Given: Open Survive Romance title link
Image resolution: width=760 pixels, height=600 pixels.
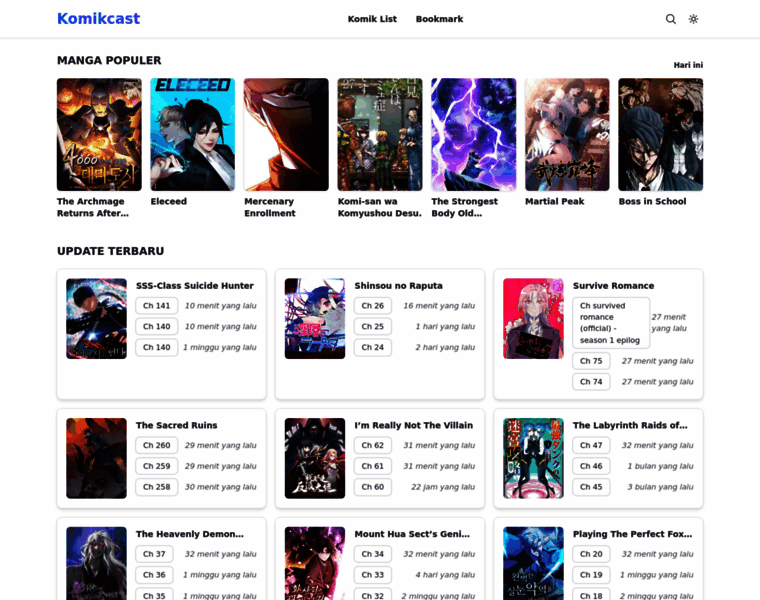Looking at the screenshot, I should click(x=613, y=285).
